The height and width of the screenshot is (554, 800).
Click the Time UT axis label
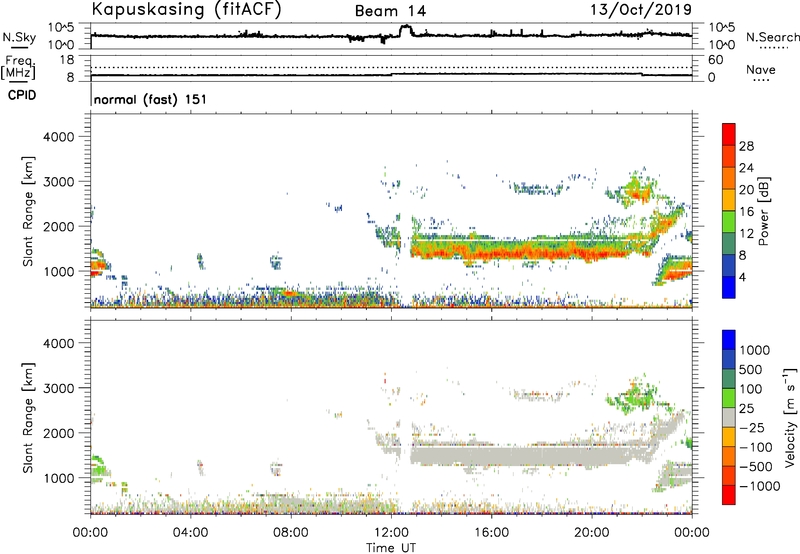(x=391, y=548)
